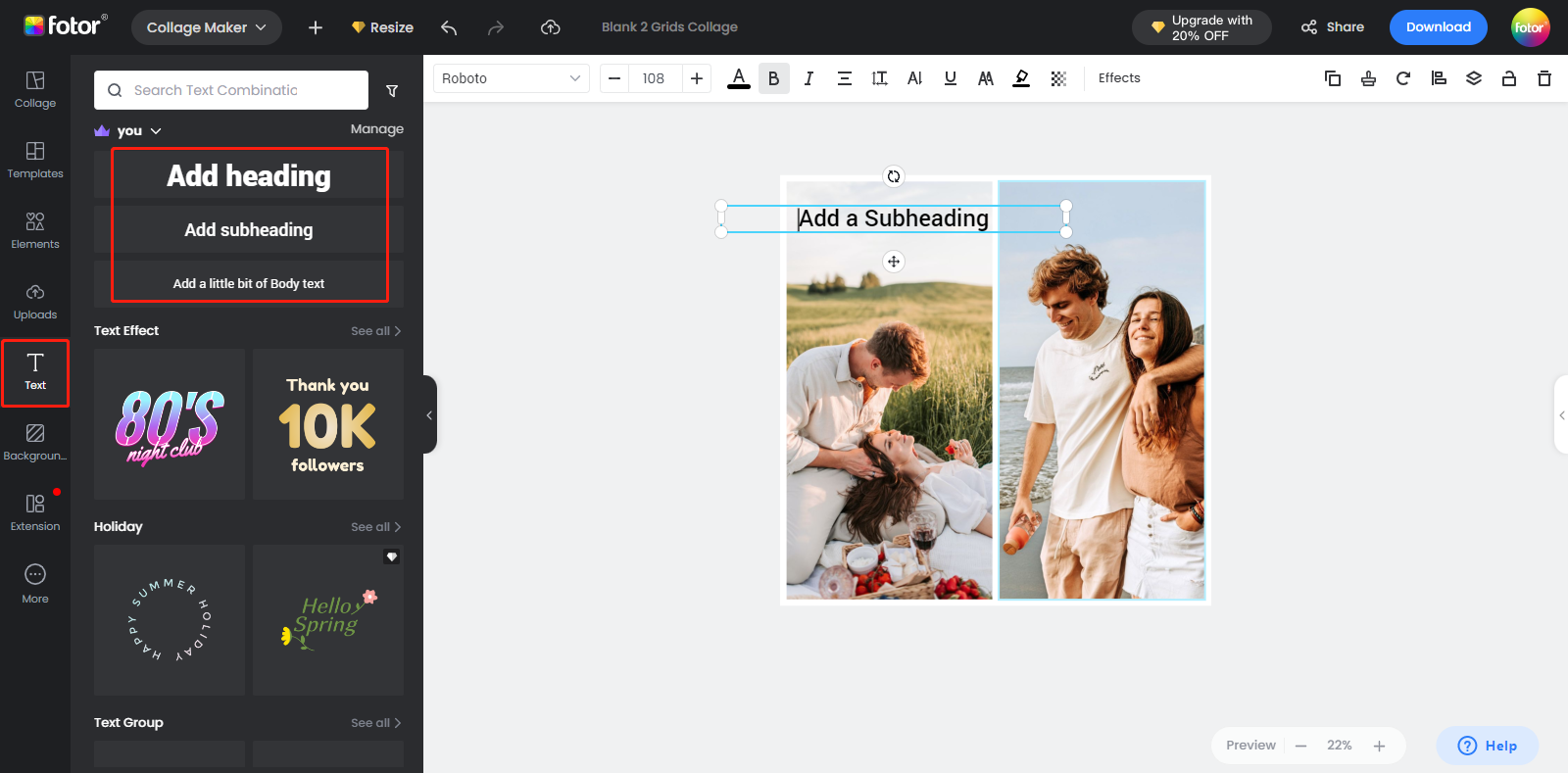
Task: Click the Download button
Action: tap(1438, 27)
